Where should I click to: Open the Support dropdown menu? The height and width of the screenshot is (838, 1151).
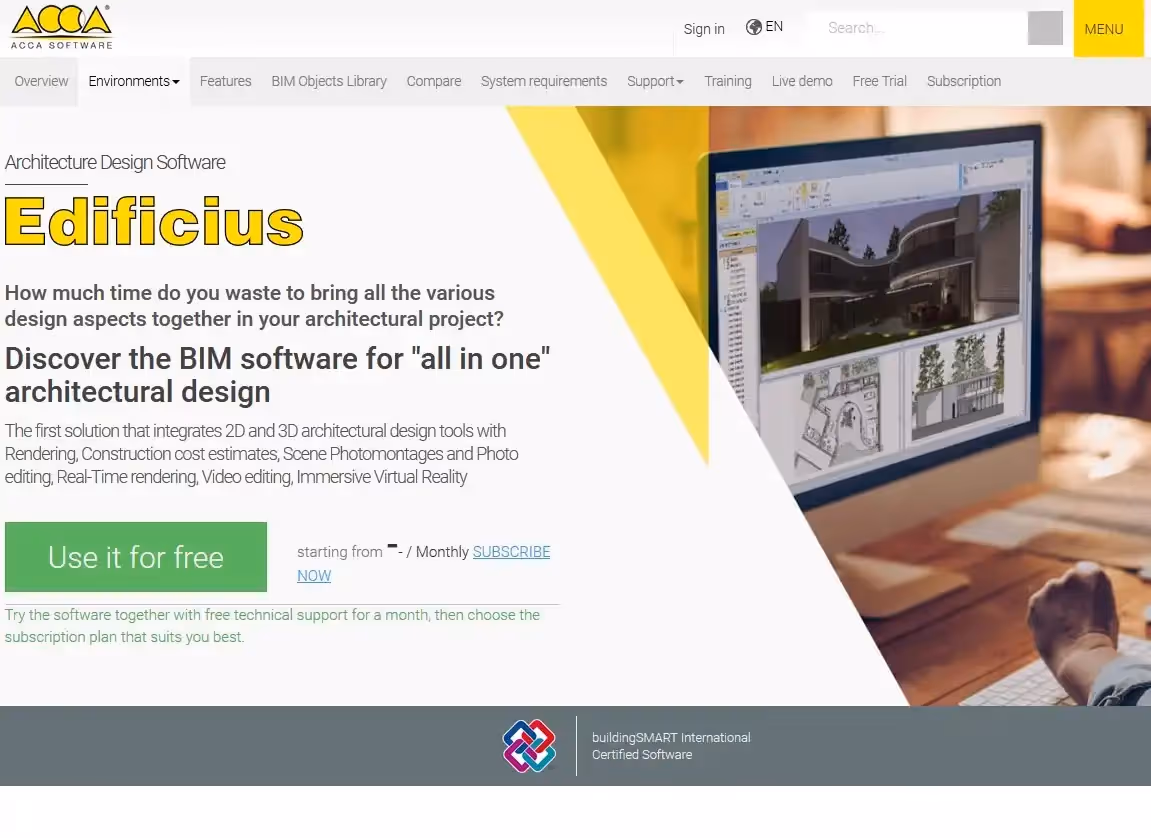[654, 81]
